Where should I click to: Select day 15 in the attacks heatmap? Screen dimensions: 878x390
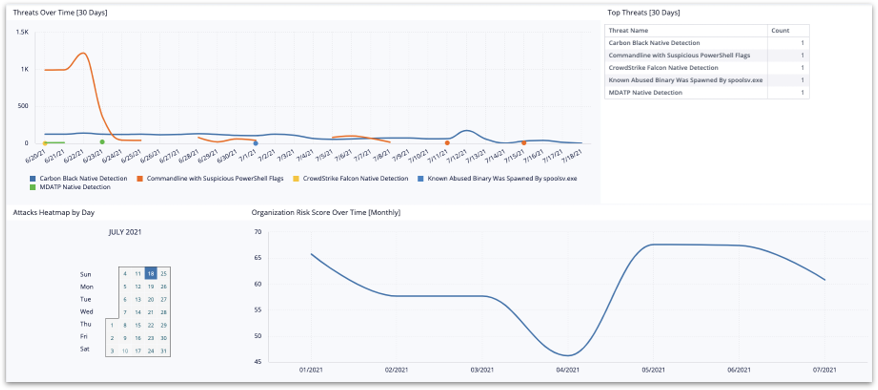(x=138, y=325)
